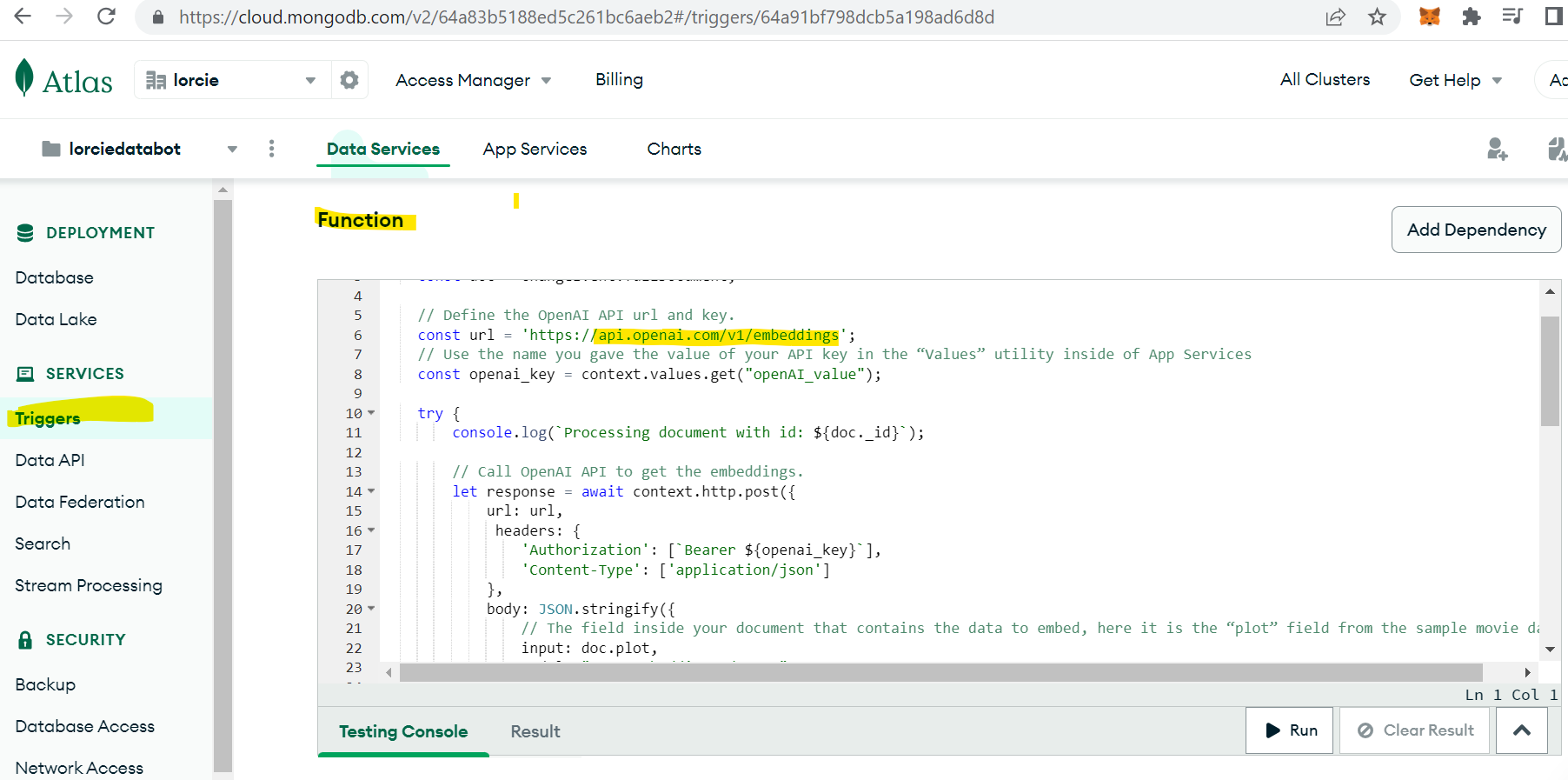Open lorciedatabot project selector
1568x780 pixels.
coord(139,149)
